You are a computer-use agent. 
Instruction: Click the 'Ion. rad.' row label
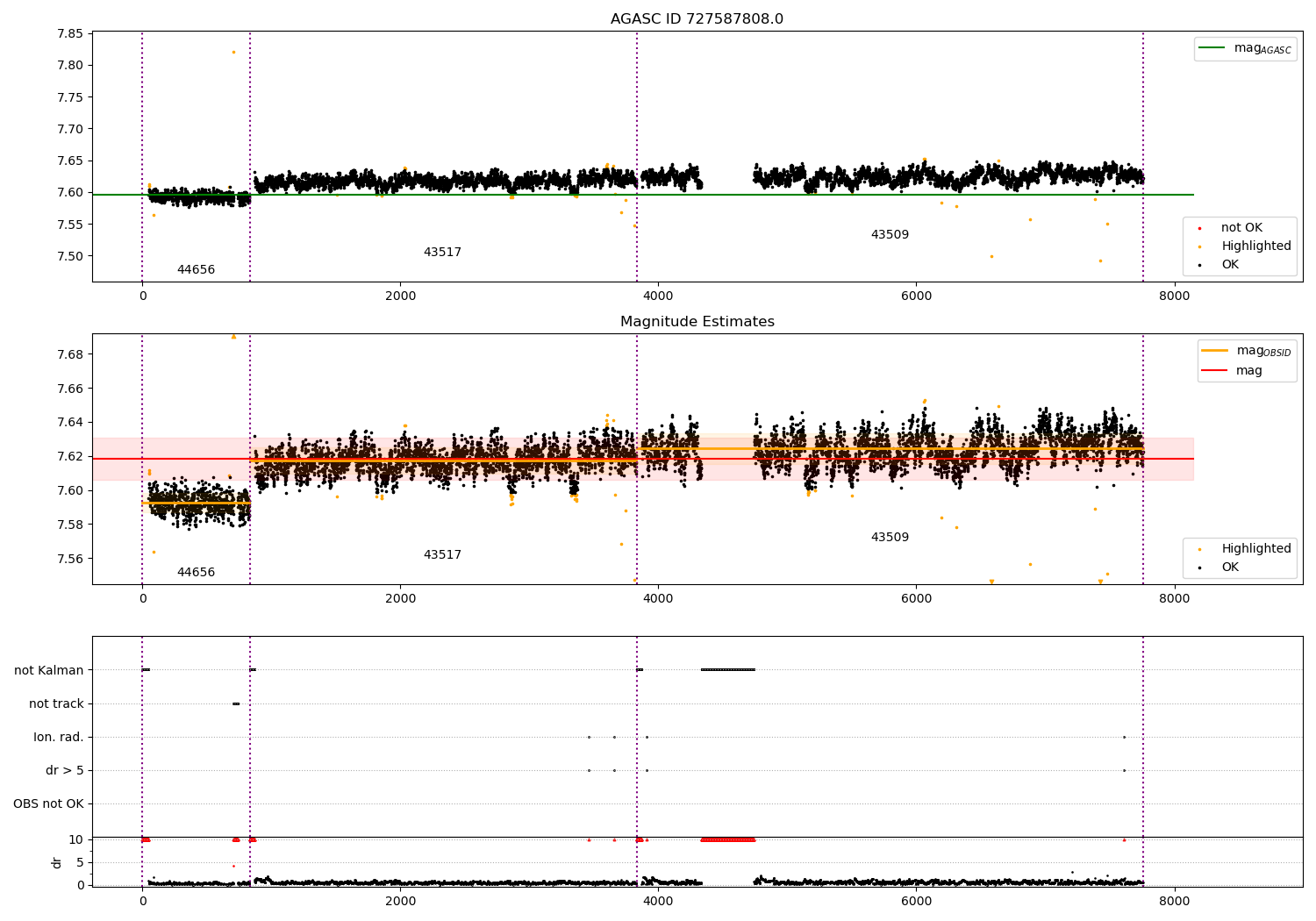(59, 737)
